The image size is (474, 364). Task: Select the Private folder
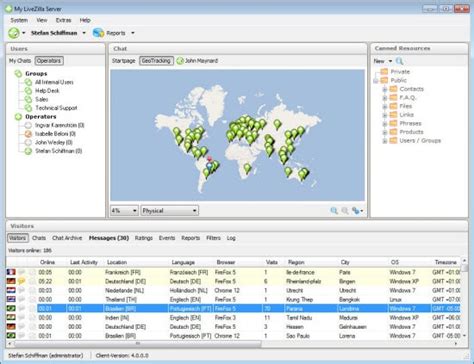(400, 72)
